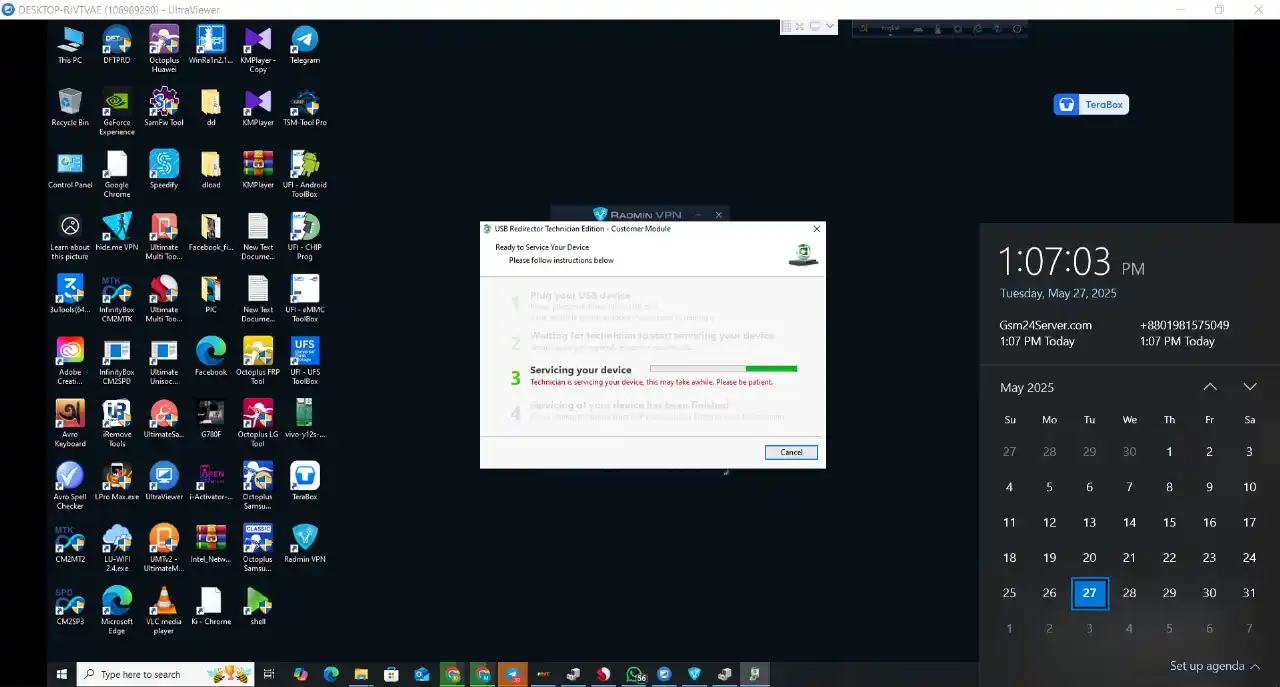Go to next month in calendar
The height and width of the screenshot is (687, 1280).
coord(1250,387)
